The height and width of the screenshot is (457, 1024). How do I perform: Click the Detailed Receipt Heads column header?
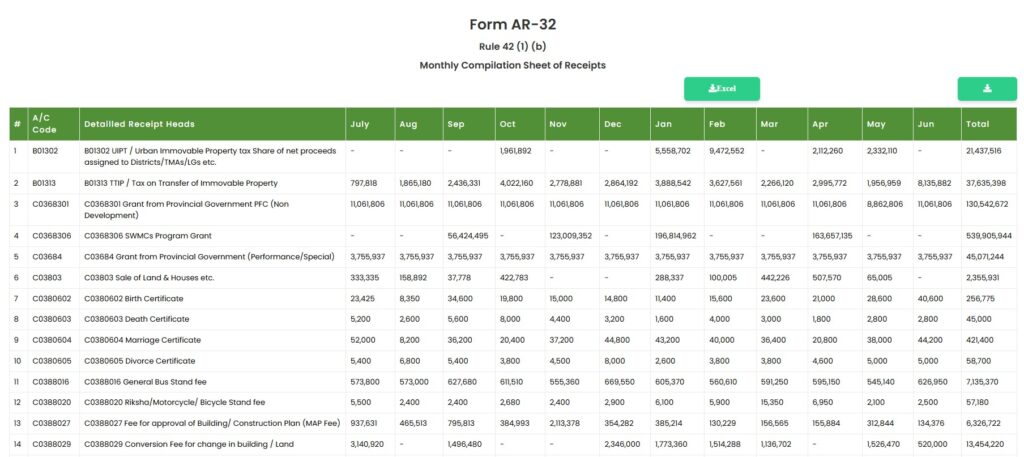pos(212,124)
